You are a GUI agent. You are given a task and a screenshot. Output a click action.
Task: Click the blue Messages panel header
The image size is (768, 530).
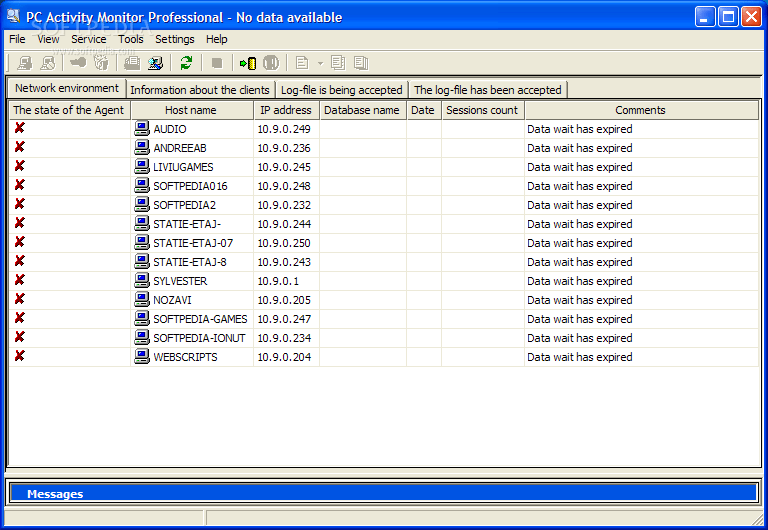(384, 493)
